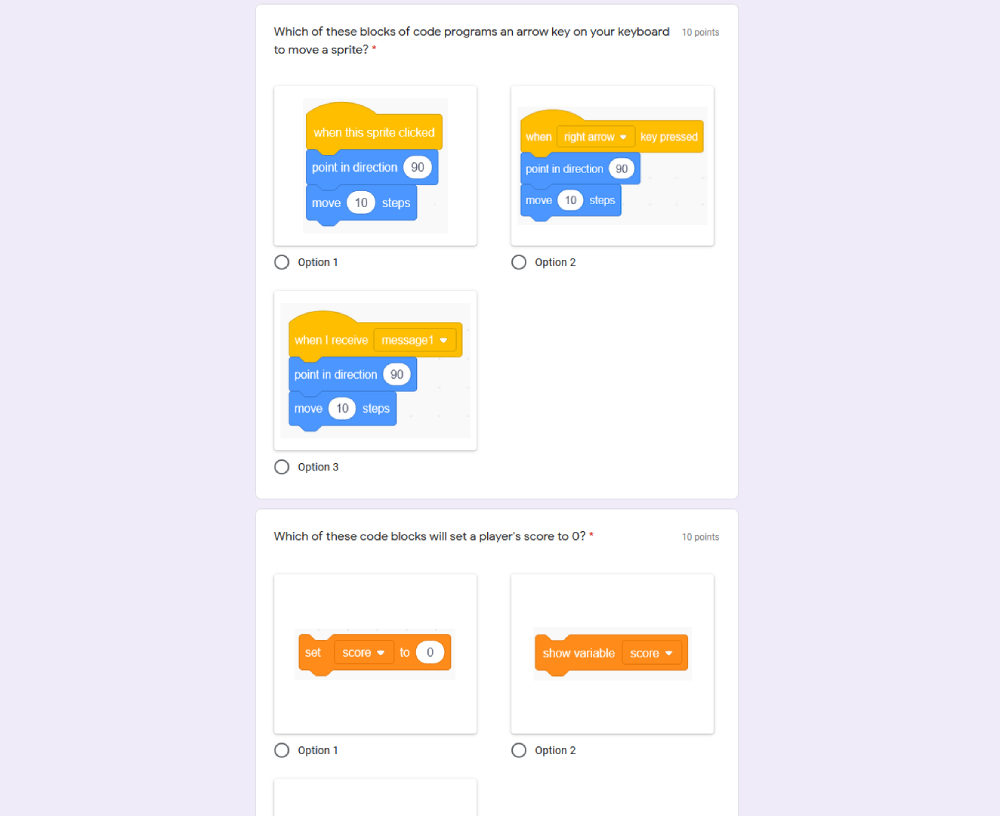Click the 'when I receive message1' block image
Viewport: 1000px width, 816px height.
(375, 371)
